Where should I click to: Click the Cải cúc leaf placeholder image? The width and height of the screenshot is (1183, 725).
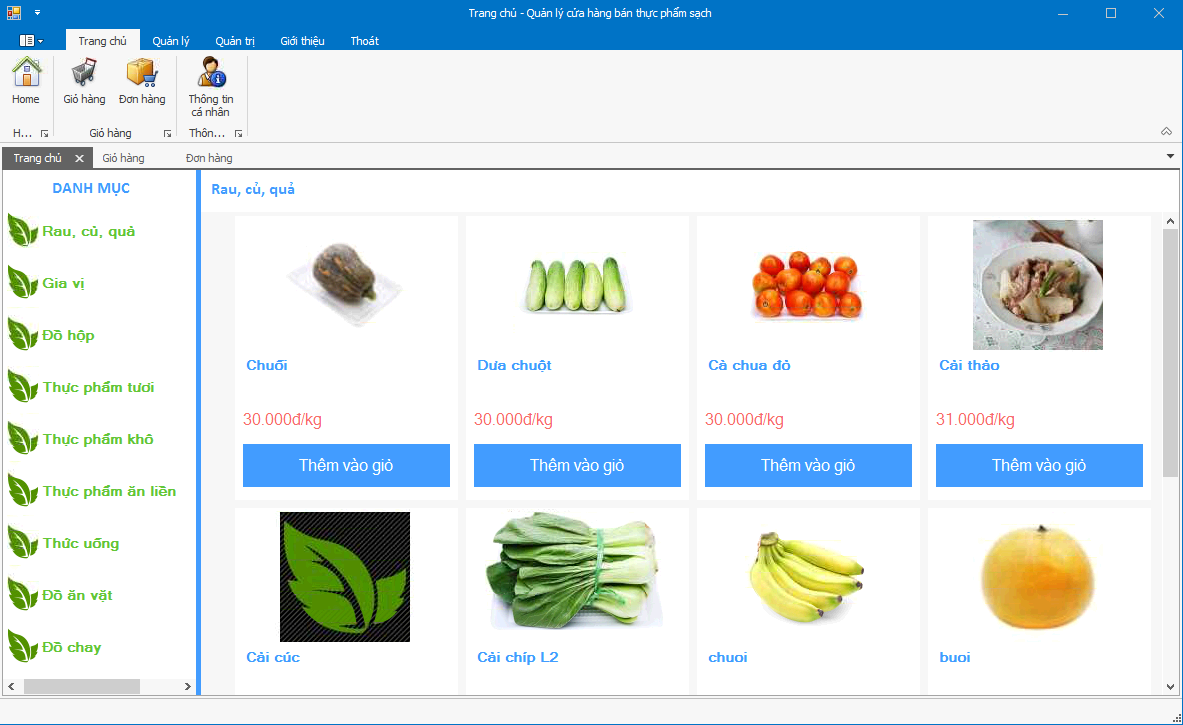(x=345, y=577)
